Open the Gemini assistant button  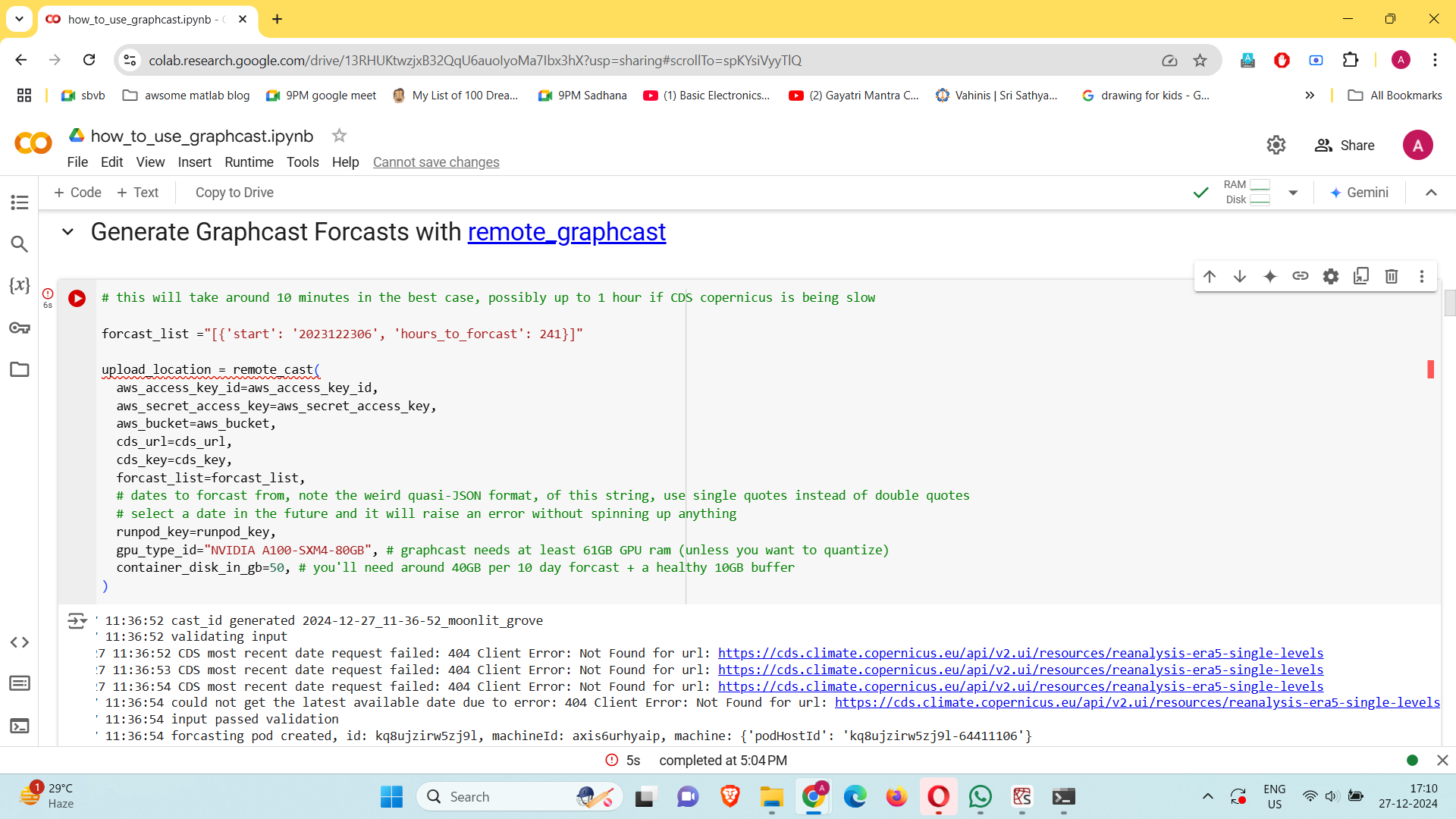pos(1359,193)
